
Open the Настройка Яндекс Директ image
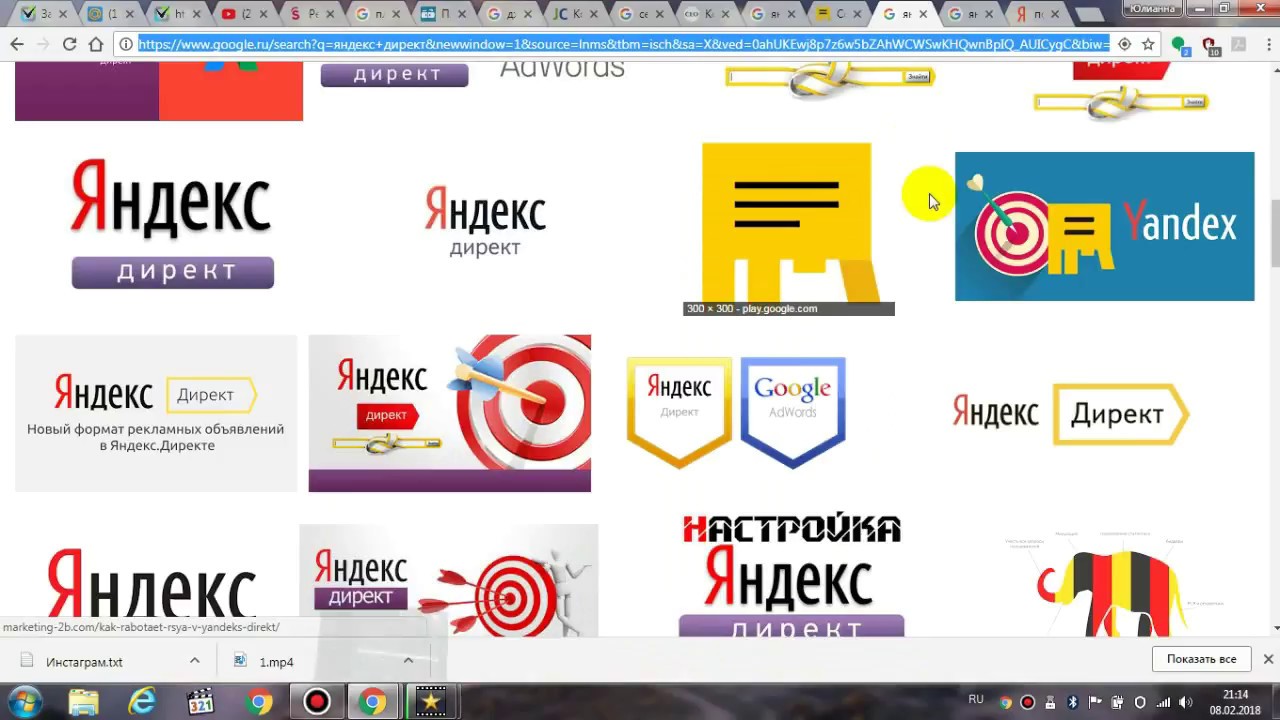(791, 577)
